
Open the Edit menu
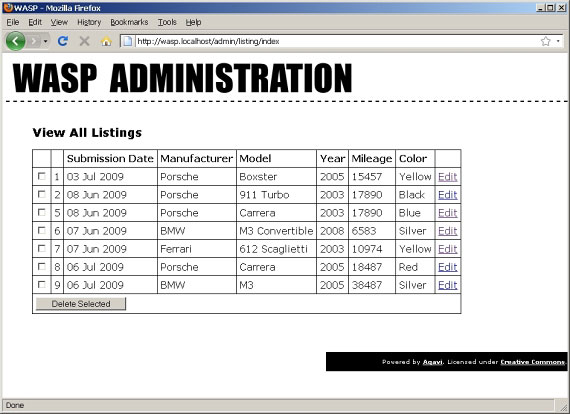coord(35,22)
